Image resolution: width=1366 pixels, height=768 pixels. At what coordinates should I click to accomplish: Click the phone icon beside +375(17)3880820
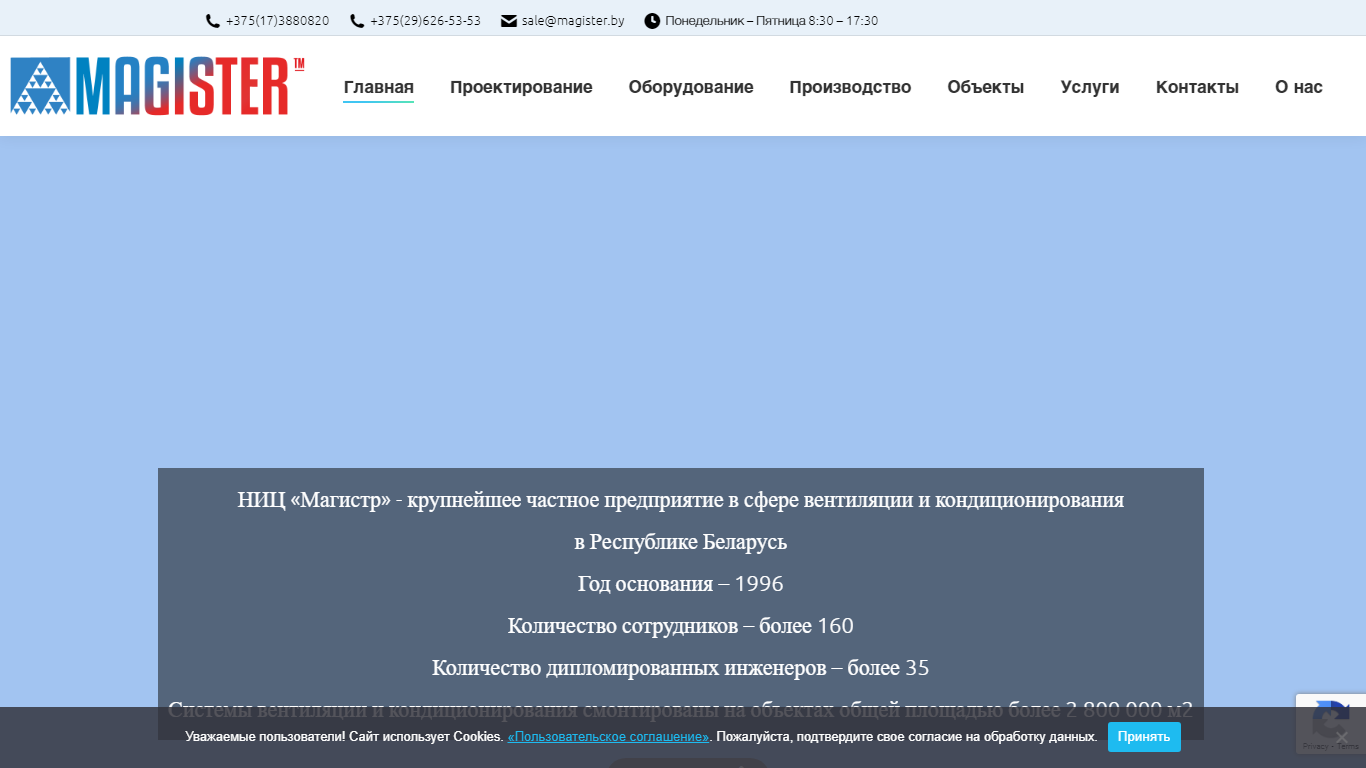point(212,21)
